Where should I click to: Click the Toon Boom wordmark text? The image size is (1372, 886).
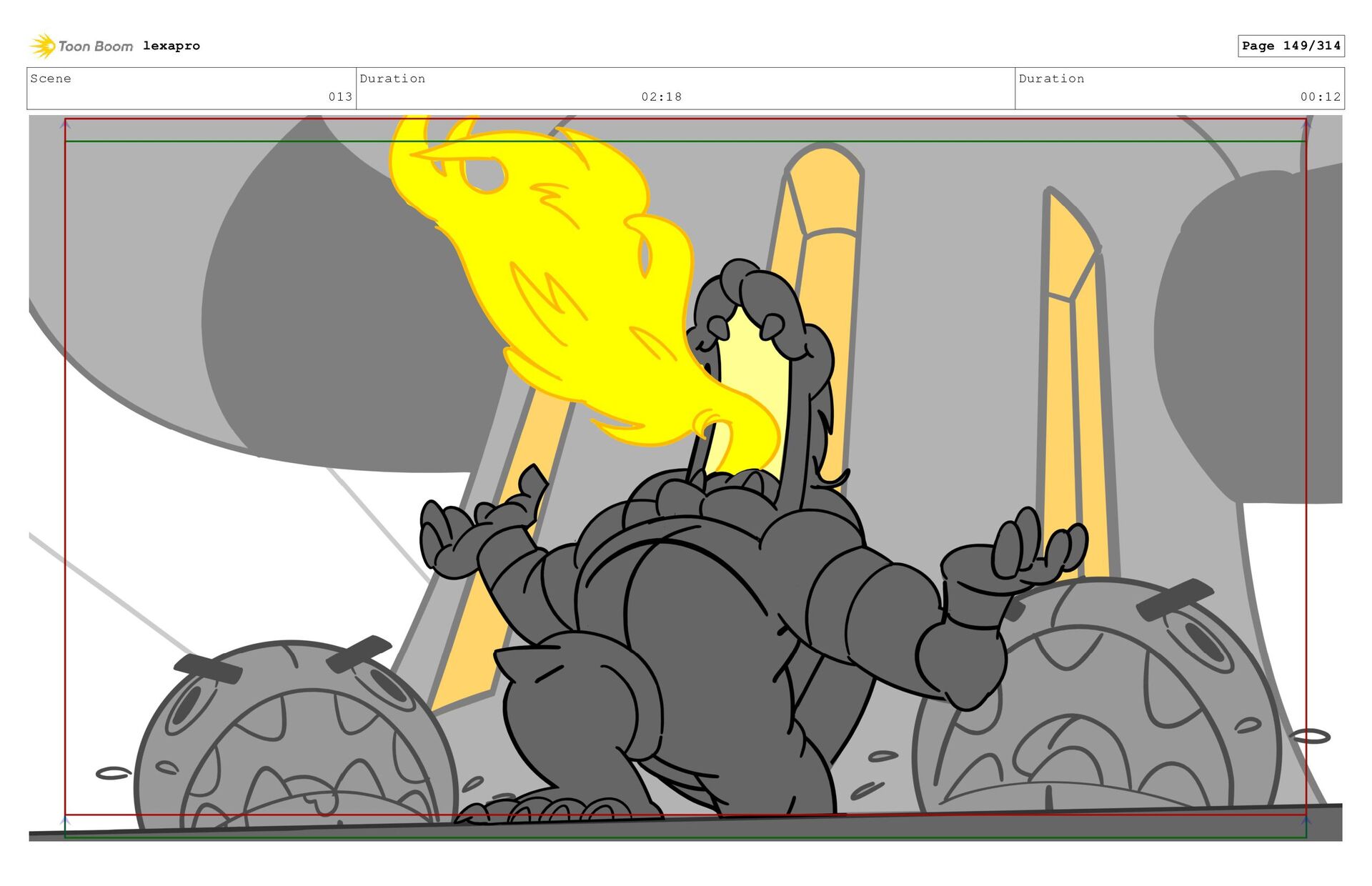click(x=96, y=46)
